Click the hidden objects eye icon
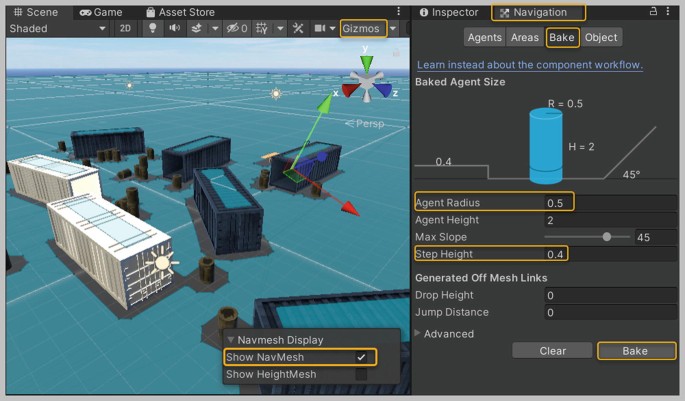685x401 pixels. (235, 29)
